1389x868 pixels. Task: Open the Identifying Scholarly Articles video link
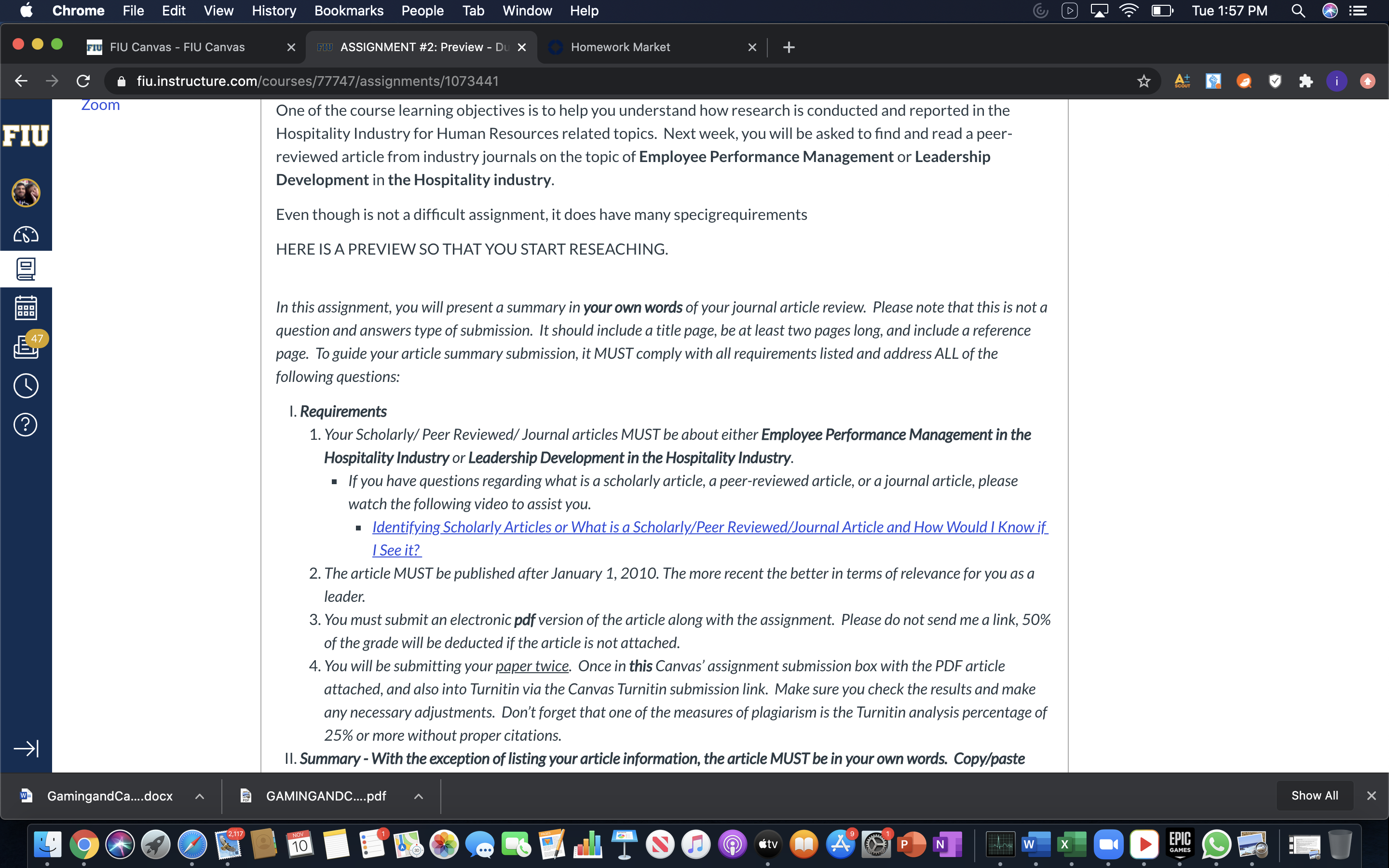pos(710,538)
